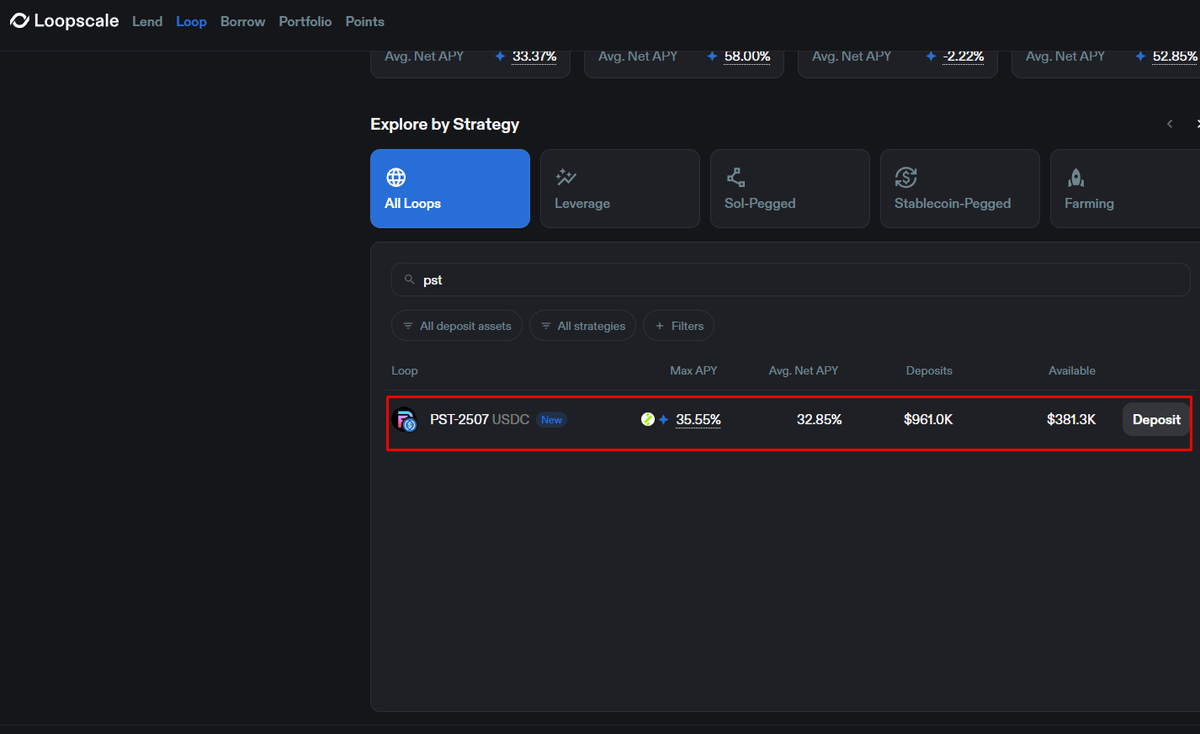Sort by the Deposits column header

coord(928,371)
